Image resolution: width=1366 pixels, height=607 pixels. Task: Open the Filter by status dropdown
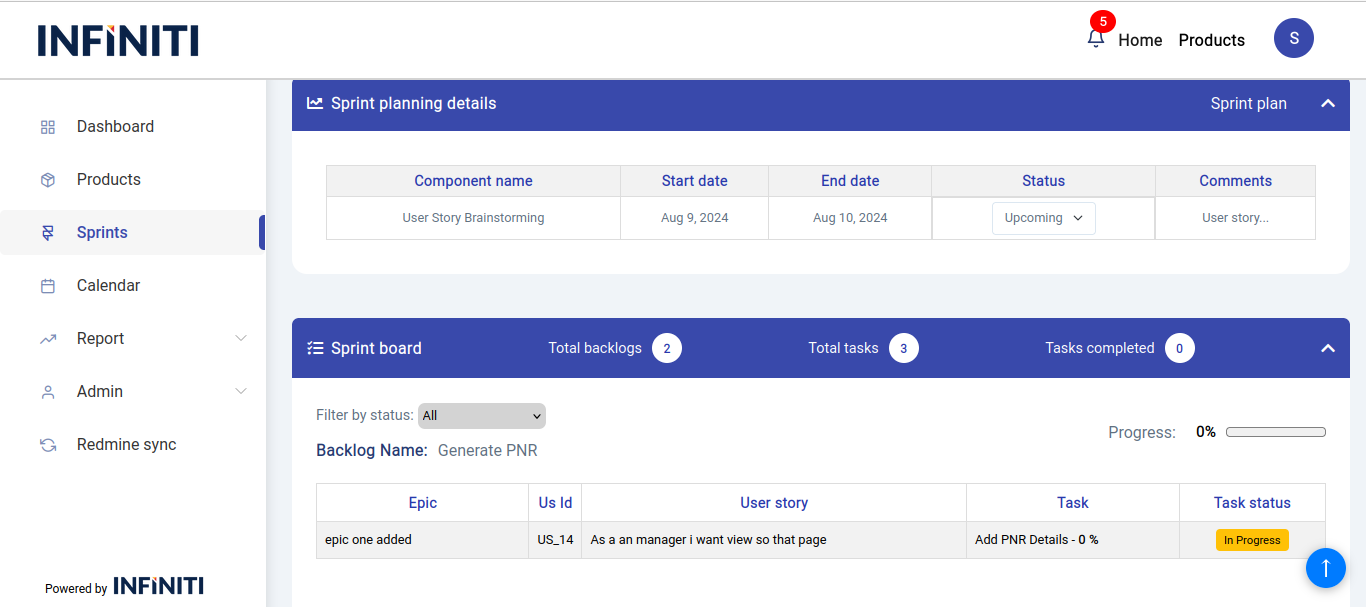(481, 416)
